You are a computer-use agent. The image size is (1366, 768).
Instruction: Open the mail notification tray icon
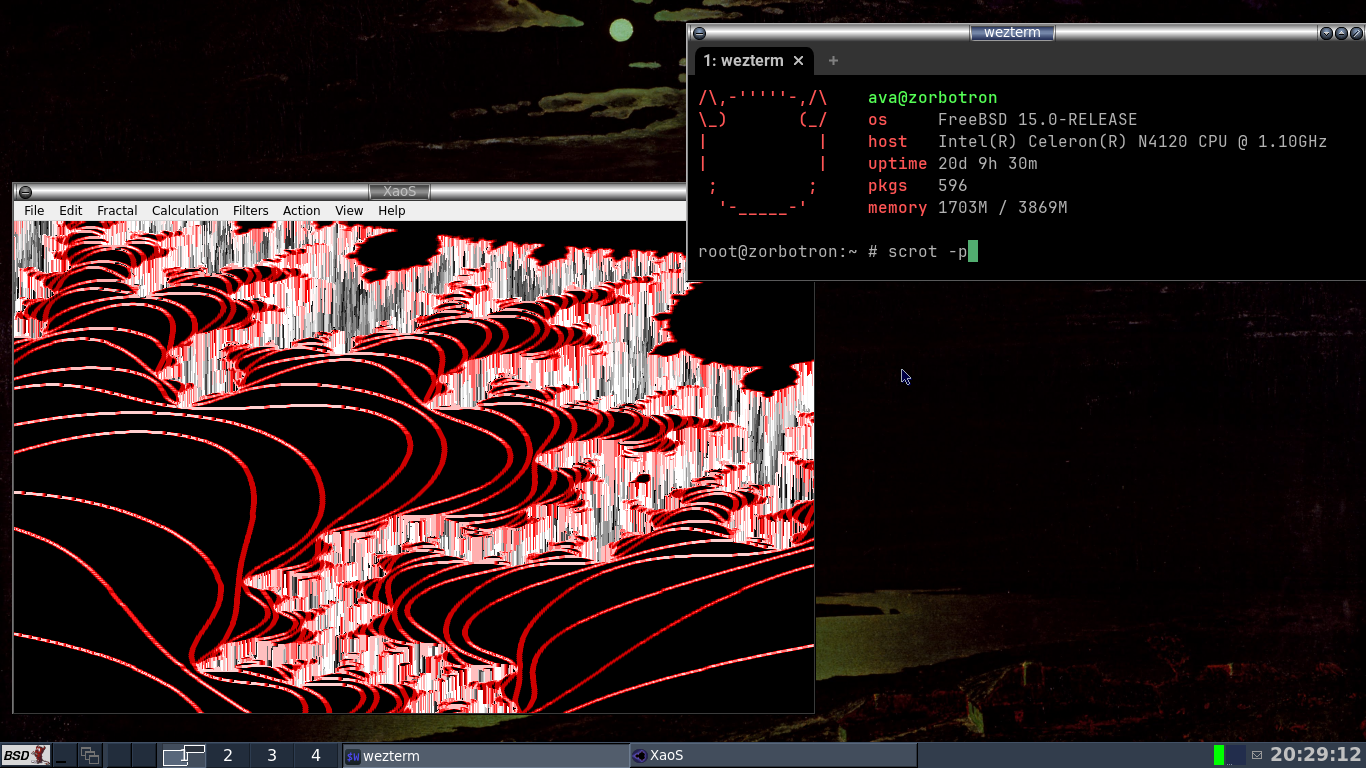coord(1257,755)
